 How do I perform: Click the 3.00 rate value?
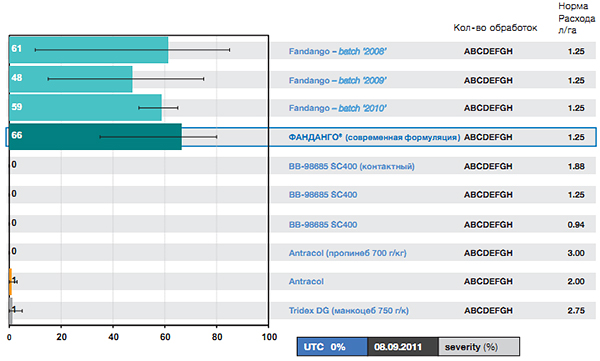point(576,253)
